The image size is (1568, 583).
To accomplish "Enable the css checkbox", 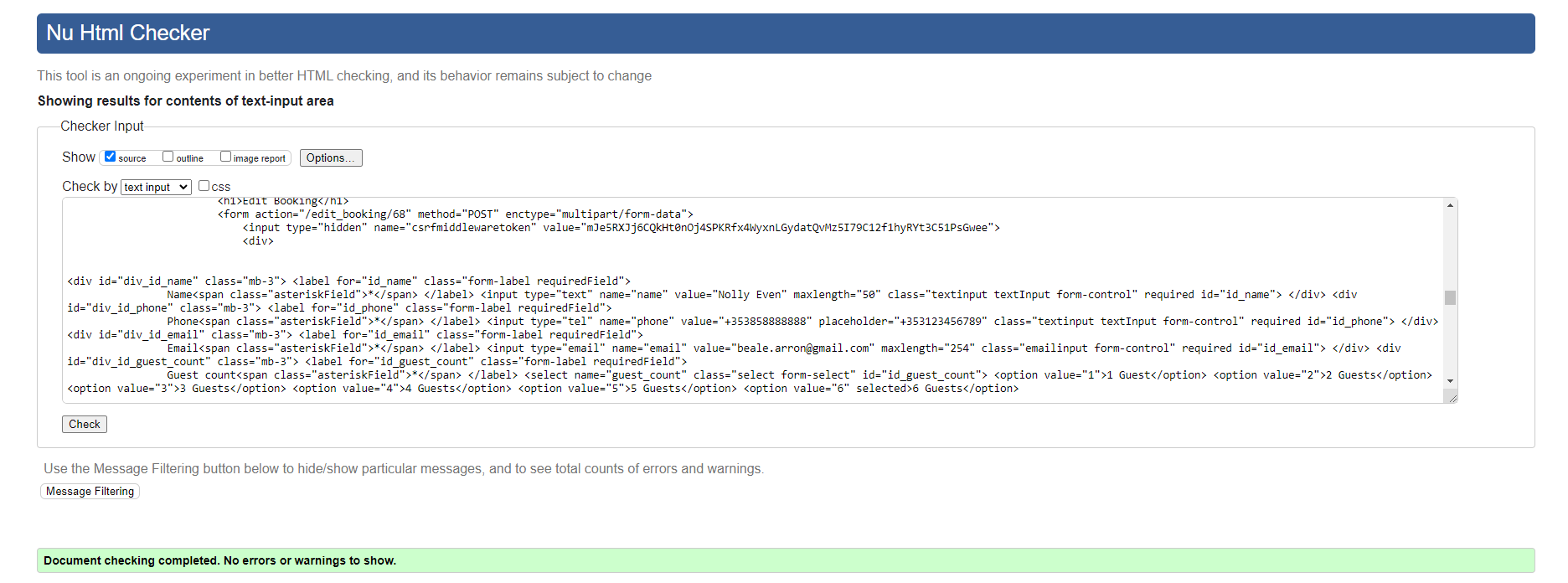I will (x=204, y=186).
